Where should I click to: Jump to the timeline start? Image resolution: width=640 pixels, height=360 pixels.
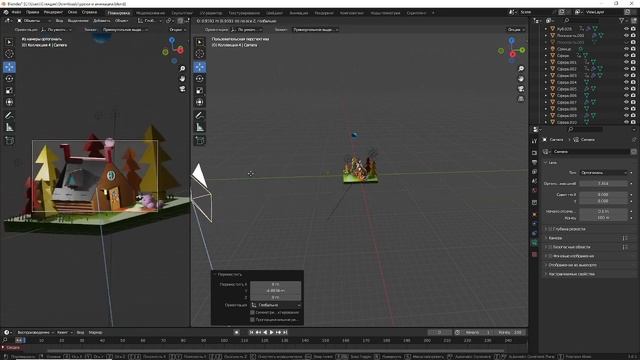click(251, 332)
